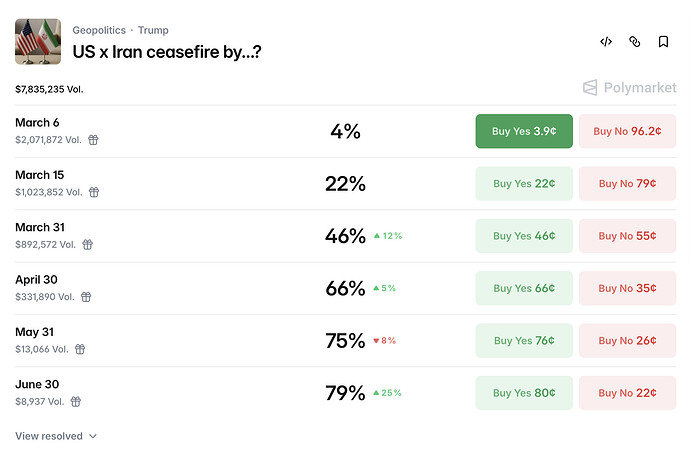Open the Geopolitics category

99,30
